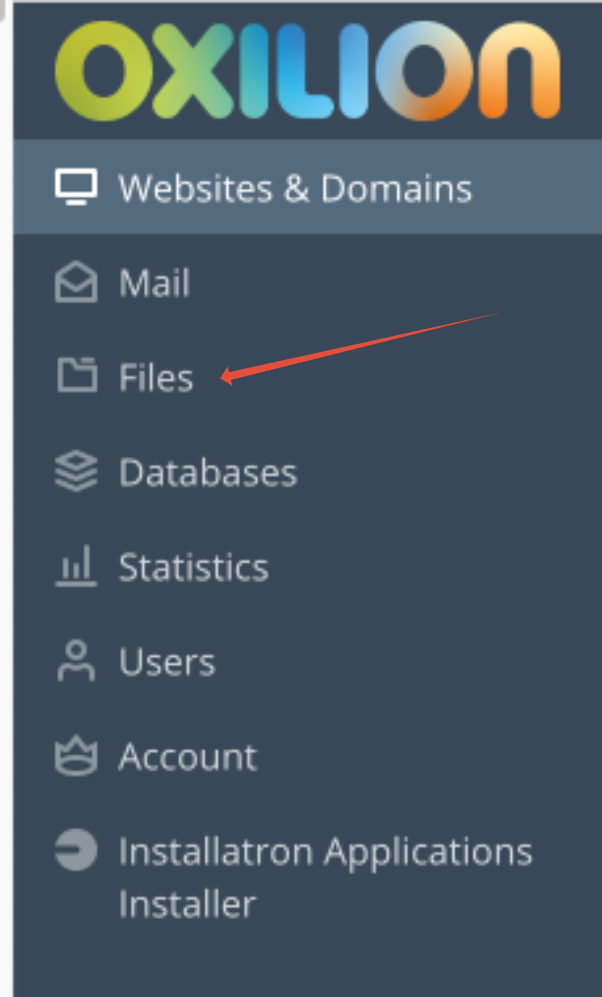Click the stacked layers Databases icon
Image resolution: width=602 pixels, height=997 pixels.
tap(76, 471)
